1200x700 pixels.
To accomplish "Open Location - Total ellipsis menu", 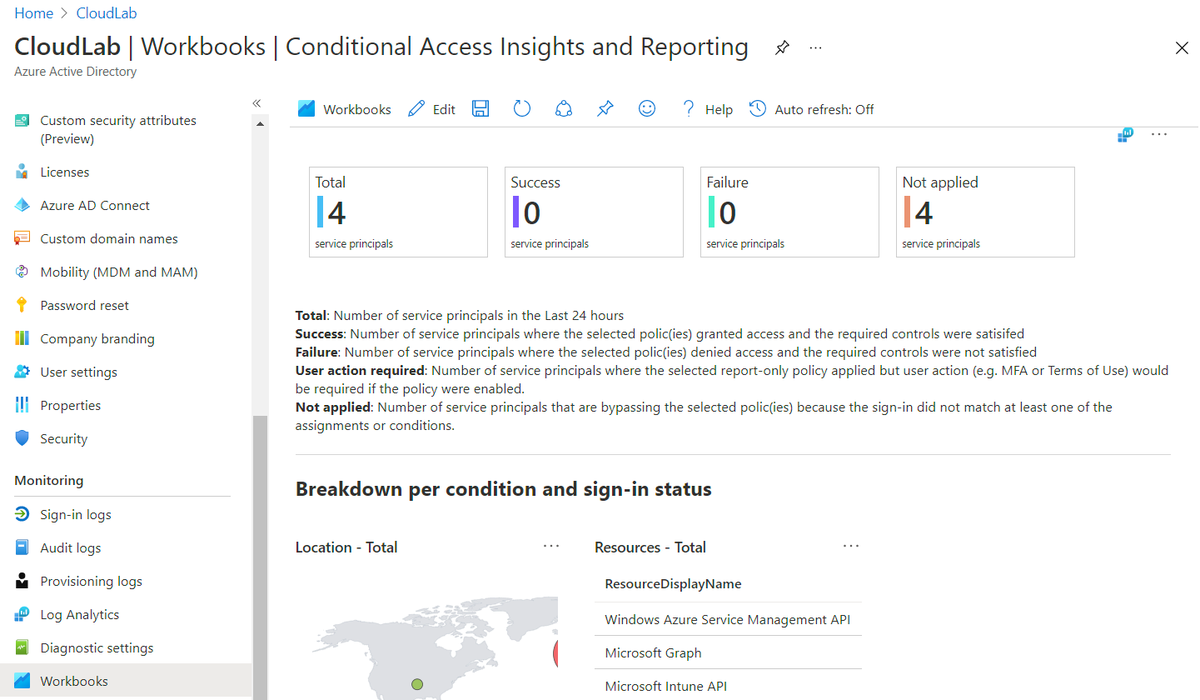I will [x=551, y=546].
